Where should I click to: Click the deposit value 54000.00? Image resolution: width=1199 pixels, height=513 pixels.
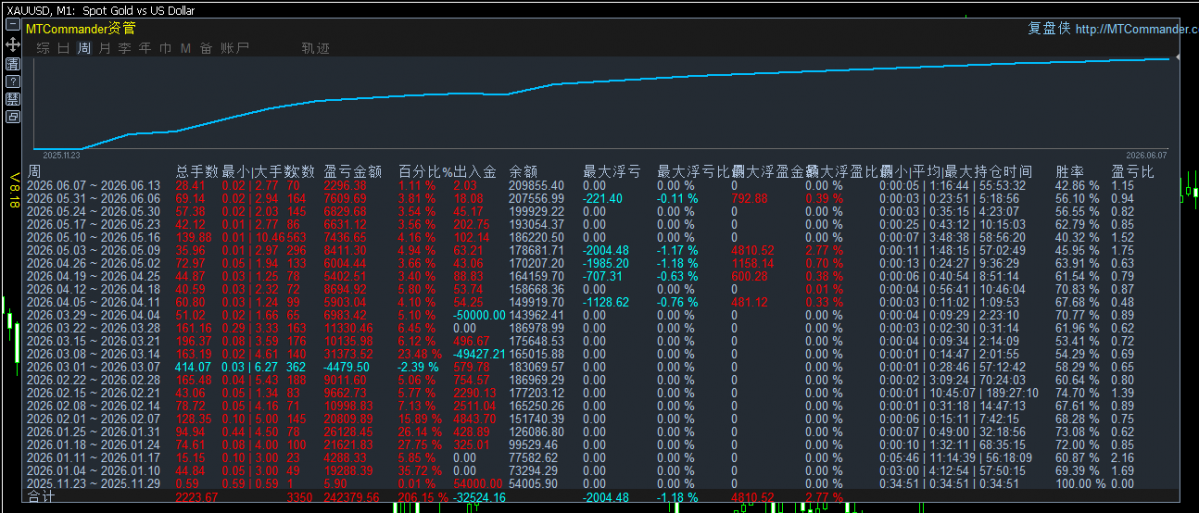(477, 484)
